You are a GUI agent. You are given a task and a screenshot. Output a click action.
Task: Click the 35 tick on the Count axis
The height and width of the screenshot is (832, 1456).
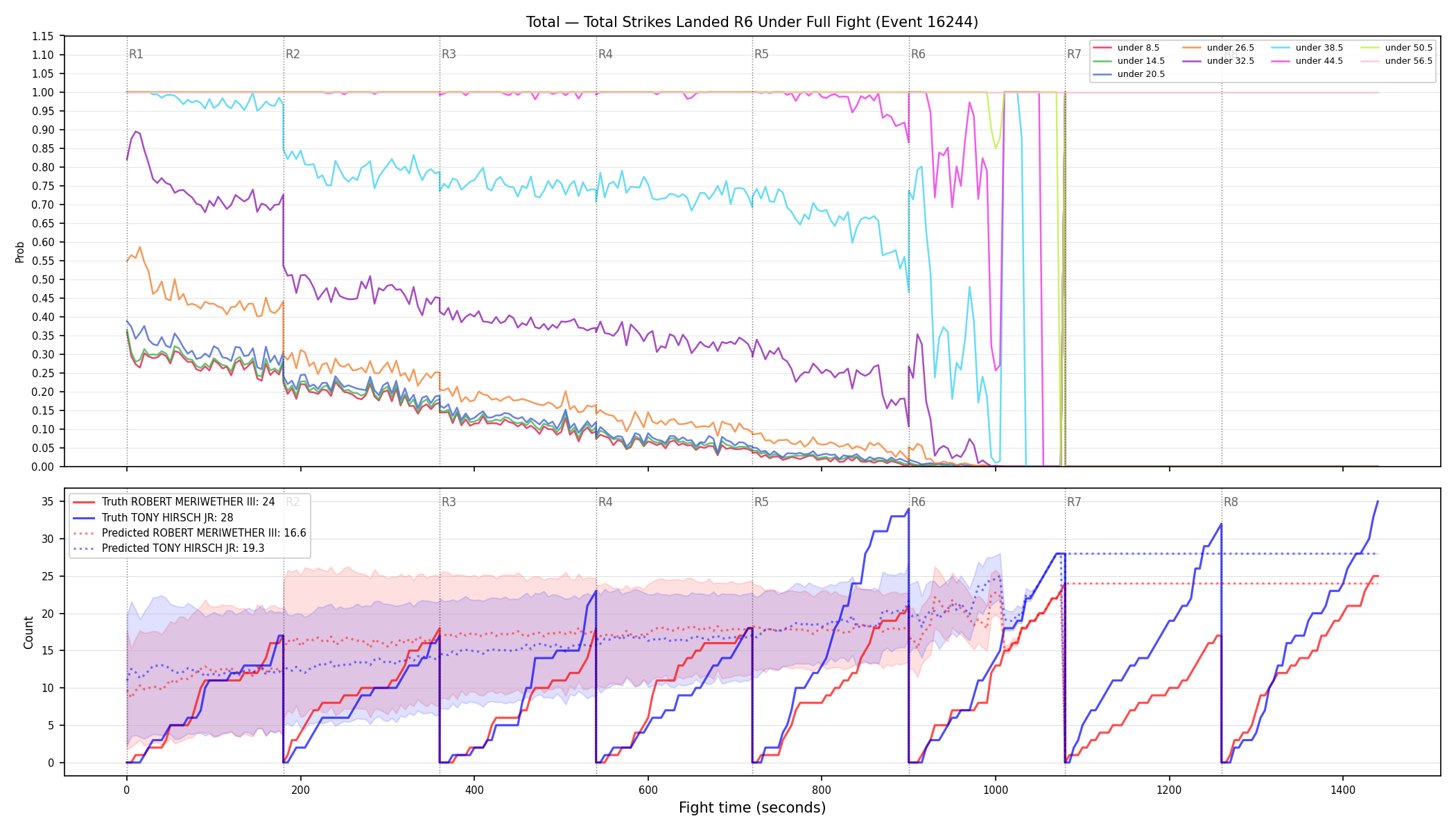click(x=48, y=501)
